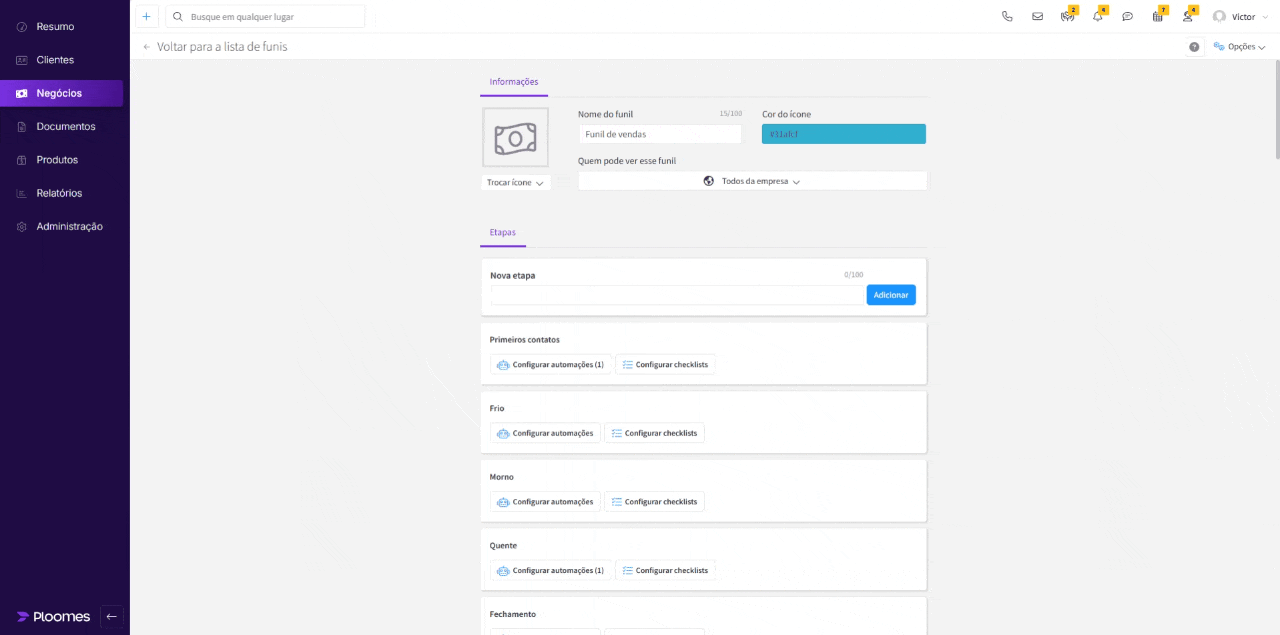This screenshot has height=635, width=1280.
Task: Change the Cor do ícone color swatch
Action: pyautogui.click(x=843, y=133)
